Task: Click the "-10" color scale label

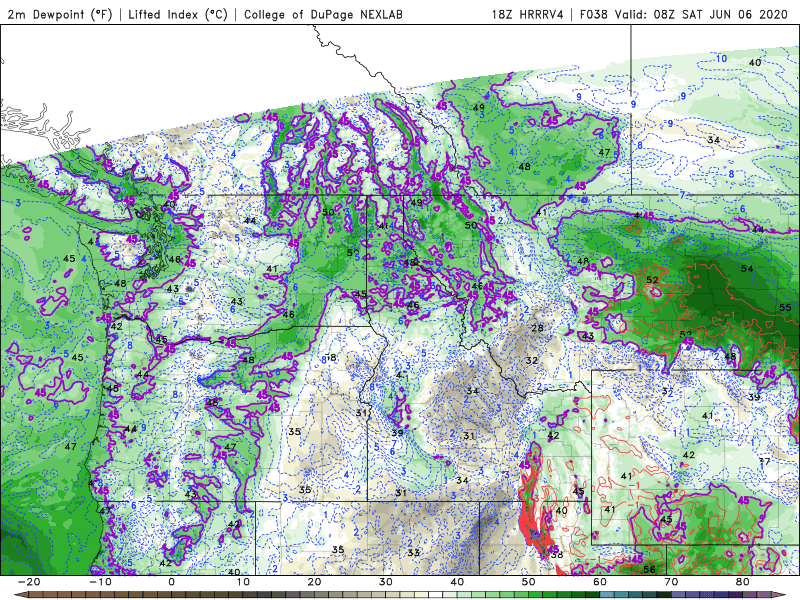Action: click(100, 582)
